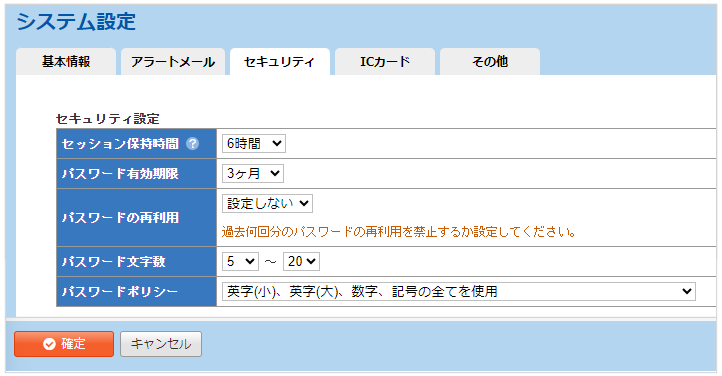
Task: Click the セッション保持時間 row label
Action: point(120,144)
